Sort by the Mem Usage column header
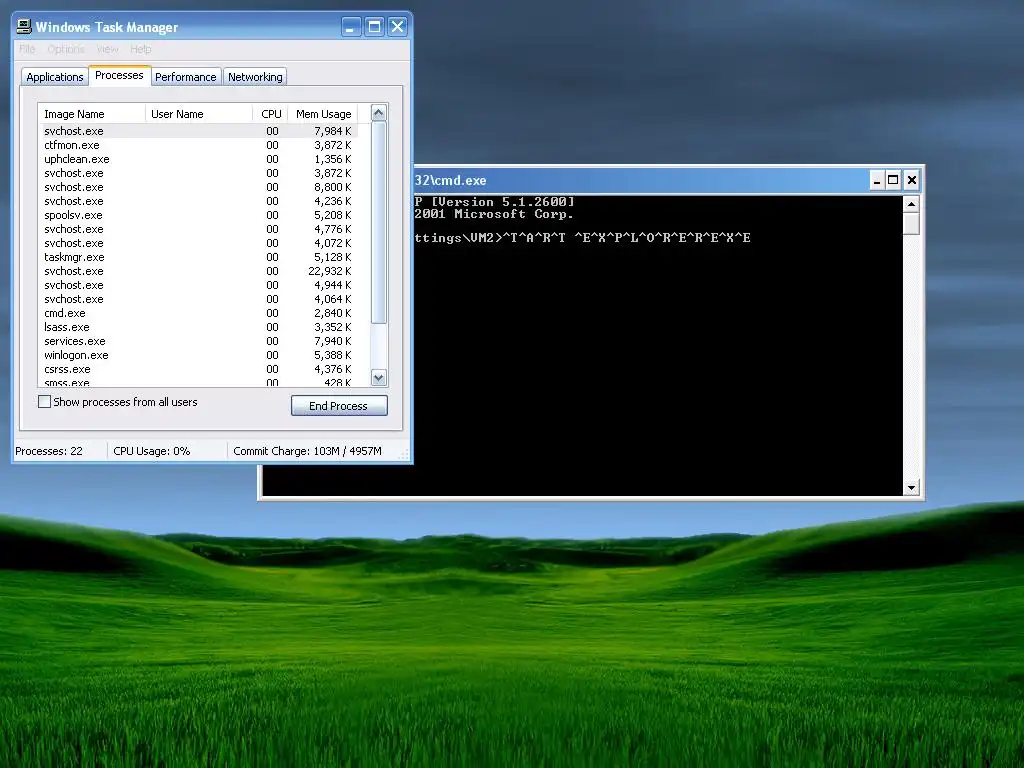The image size is (1024, 768). point(323,114)
